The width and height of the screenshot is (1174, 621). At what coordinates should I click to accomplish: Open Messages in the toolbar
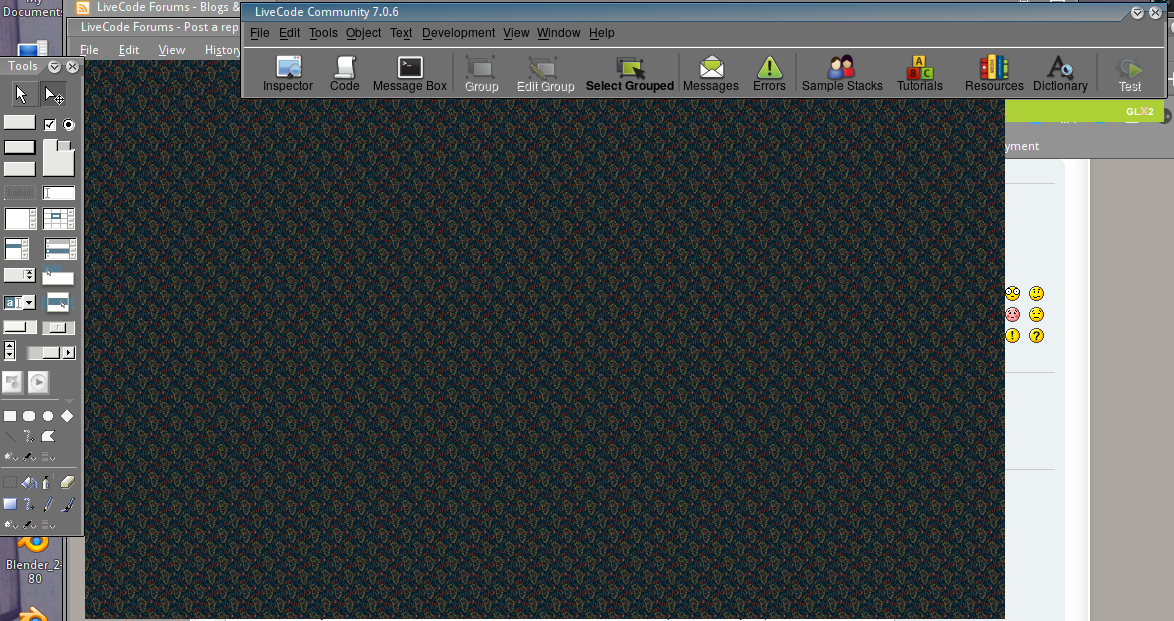[x=711, y=74]
